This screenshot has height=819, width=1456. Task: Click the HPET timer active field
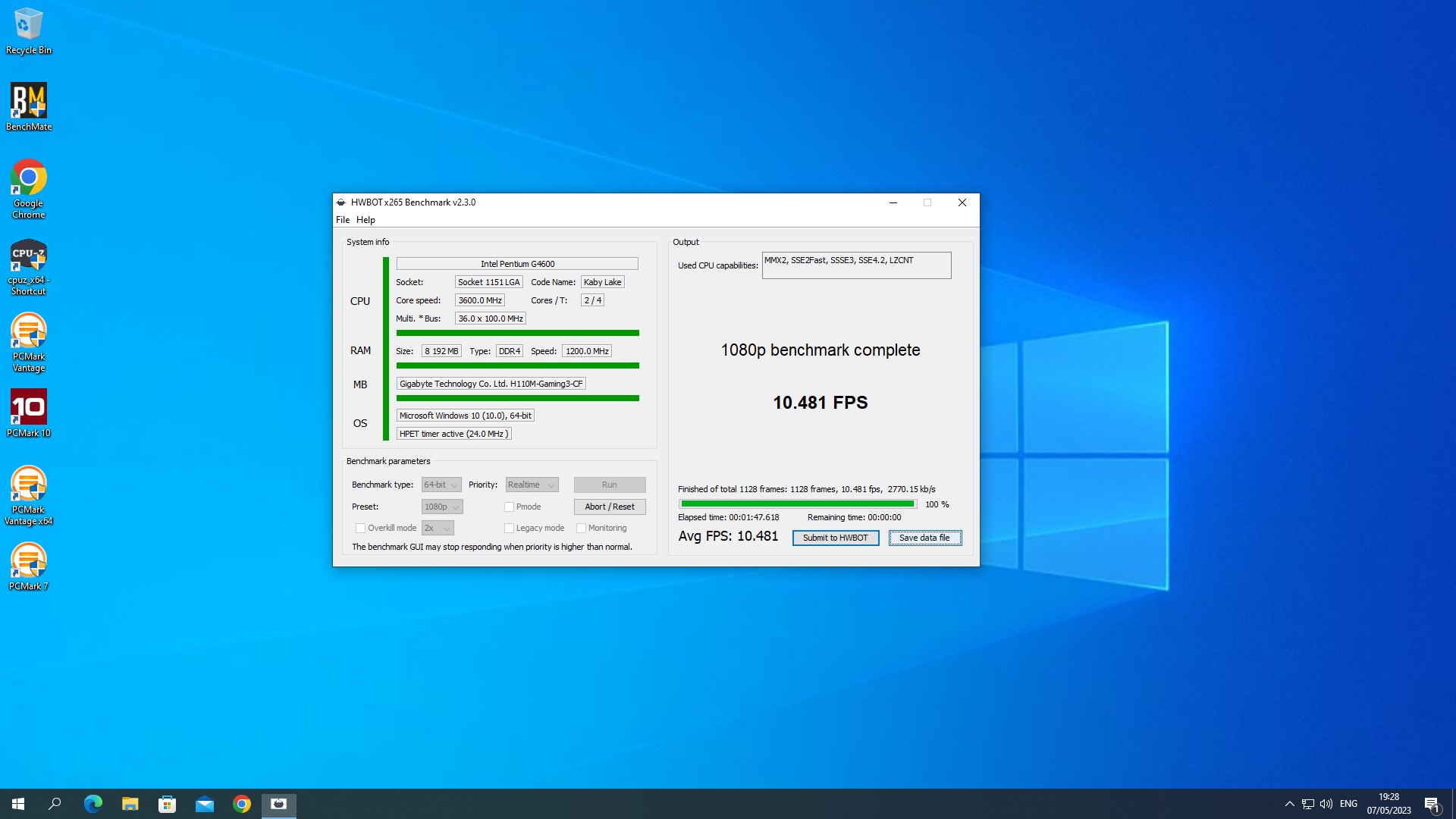pos(454,434)
